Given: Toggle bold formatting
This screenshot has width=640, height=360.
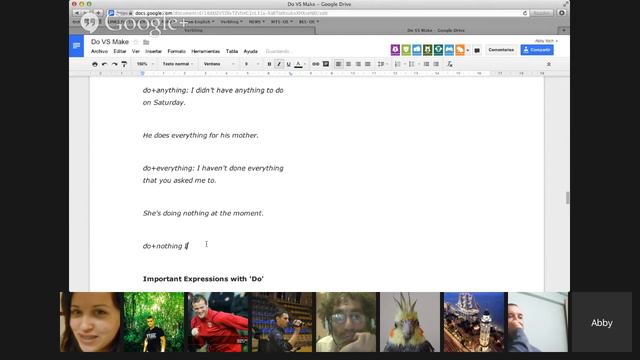Looking at the screenshot, I should click(269, 64).
